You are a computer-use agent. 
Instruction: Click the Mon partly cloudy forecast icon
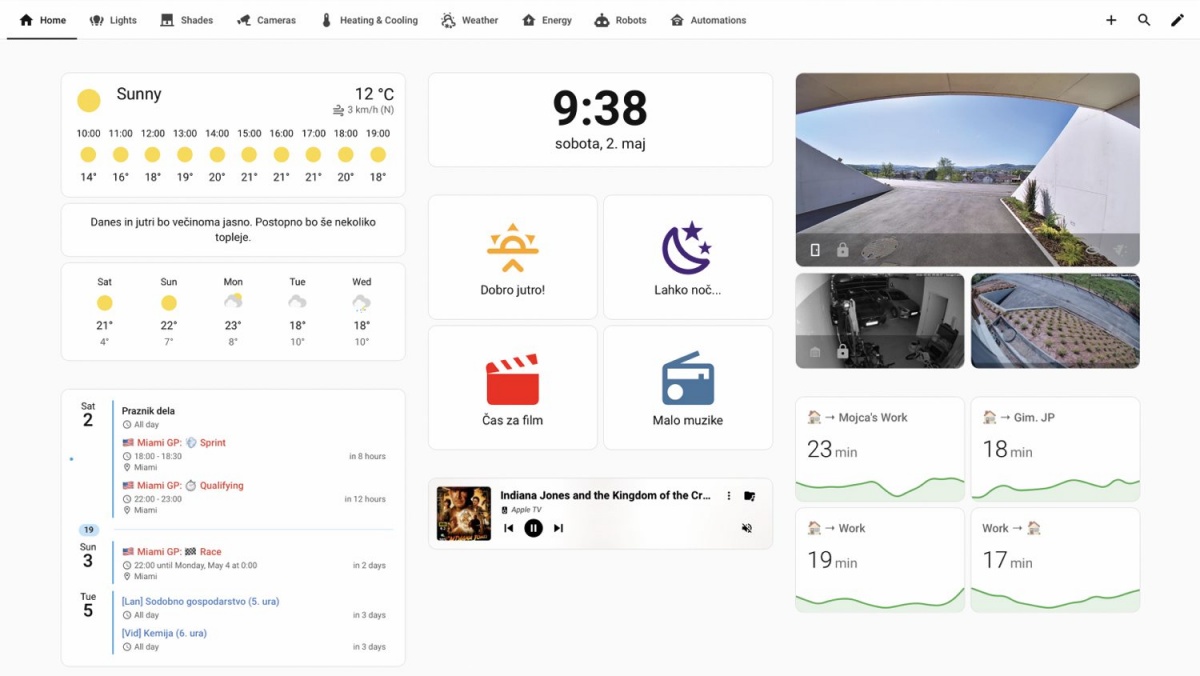pos(233,302)
